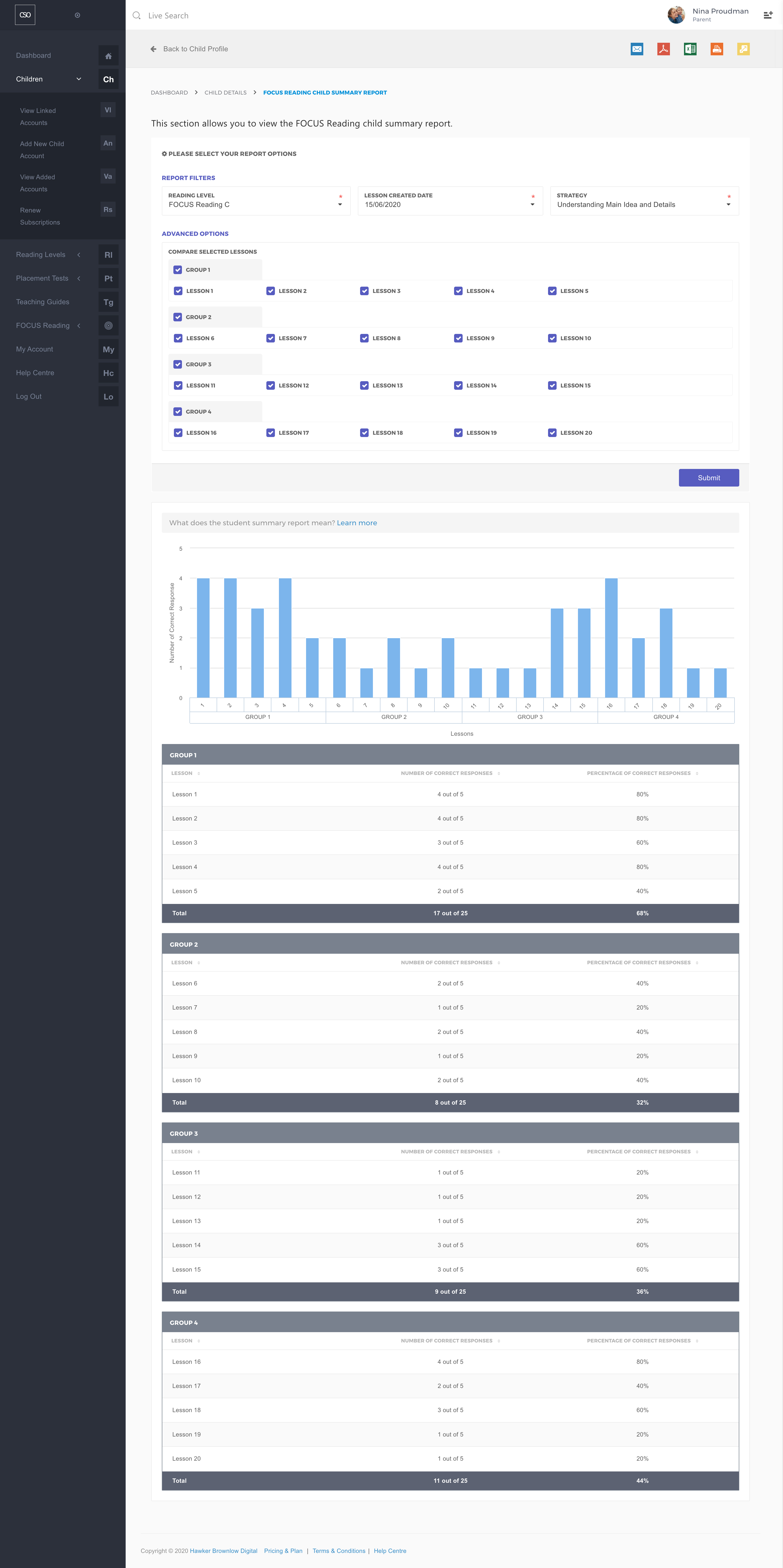Click the Group 1 total '17 out of 25'

pos(450,913)
